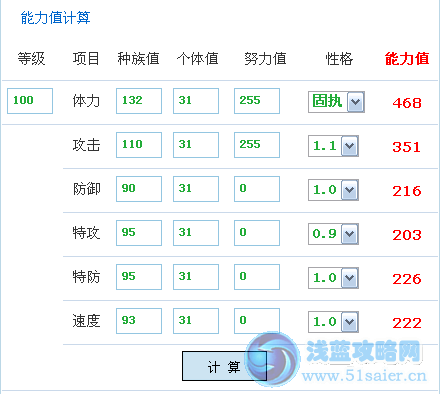Select the 特防 努力值 input field

point(257,277)
